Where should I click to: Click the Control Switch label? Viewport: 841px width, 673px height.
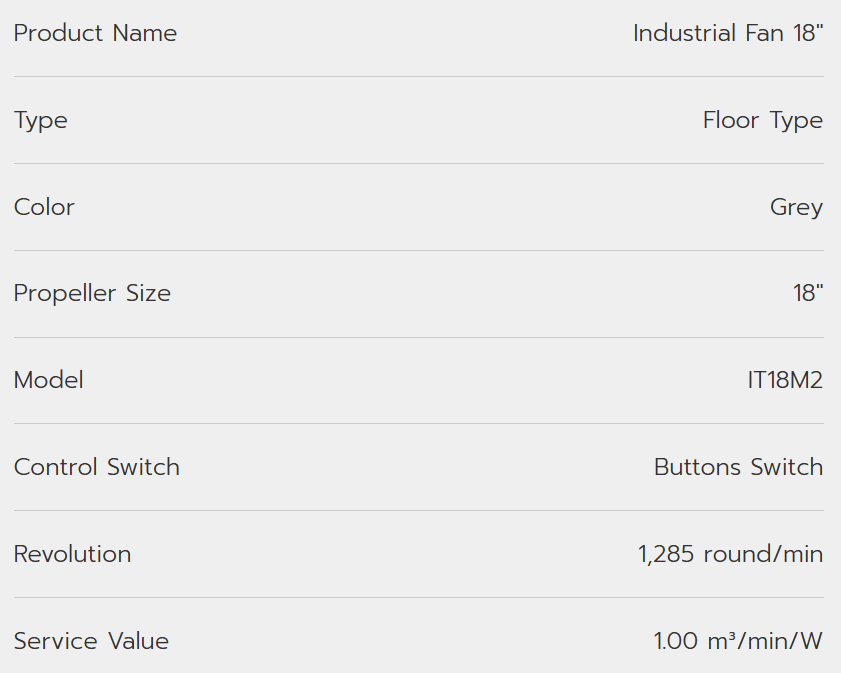(97, 467)
